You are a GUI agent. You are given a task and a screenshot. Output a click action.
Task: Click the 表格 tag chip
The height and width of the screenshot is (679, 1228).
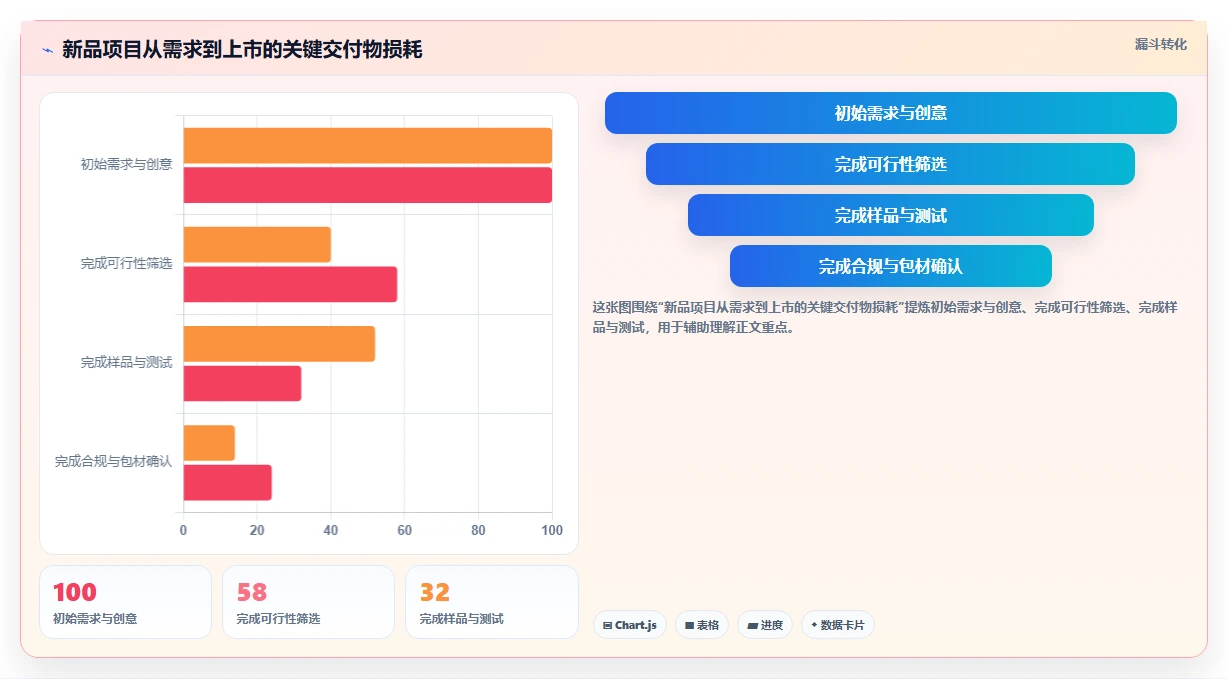pyautogui.click(x=702, y=625)
